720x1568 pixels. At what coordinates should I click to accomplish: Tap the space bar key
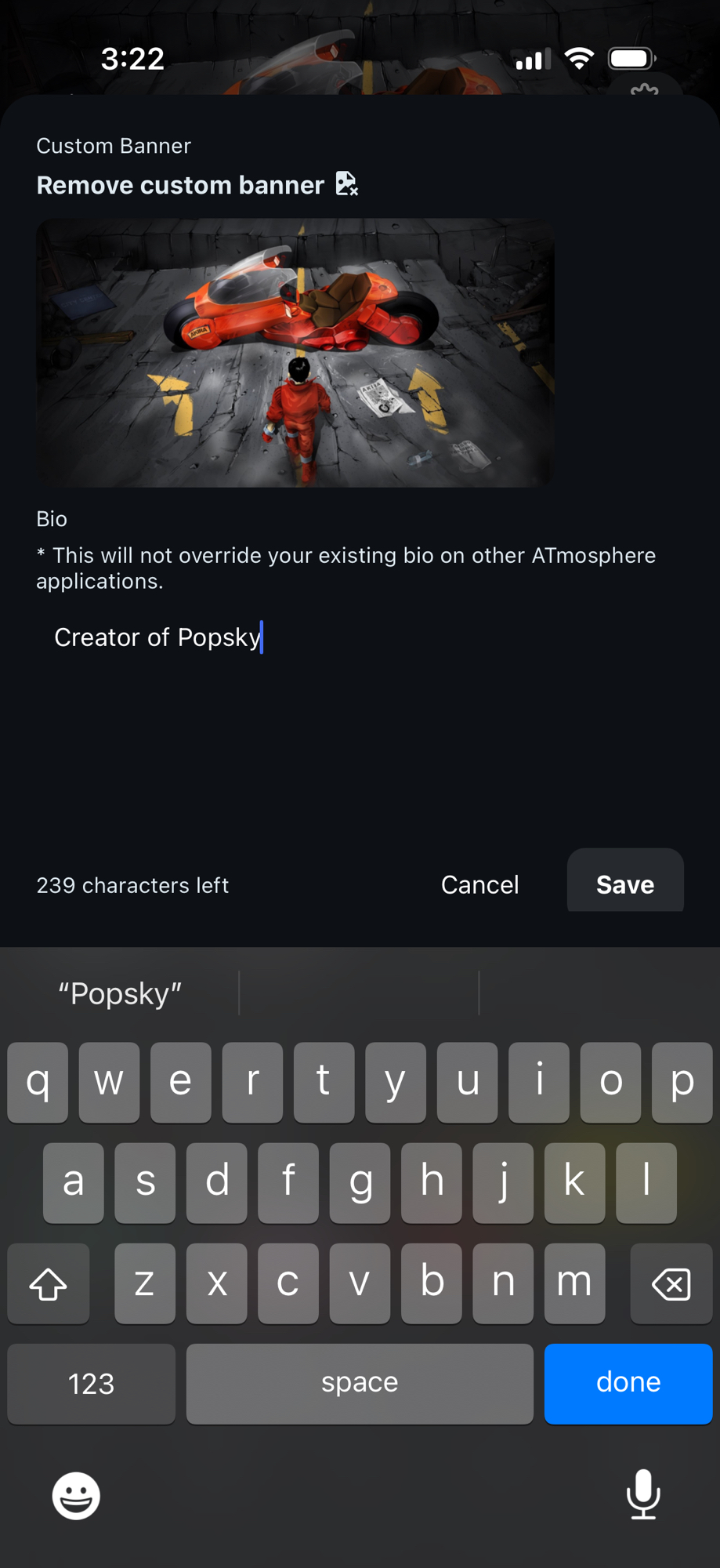click(360, 1384)
